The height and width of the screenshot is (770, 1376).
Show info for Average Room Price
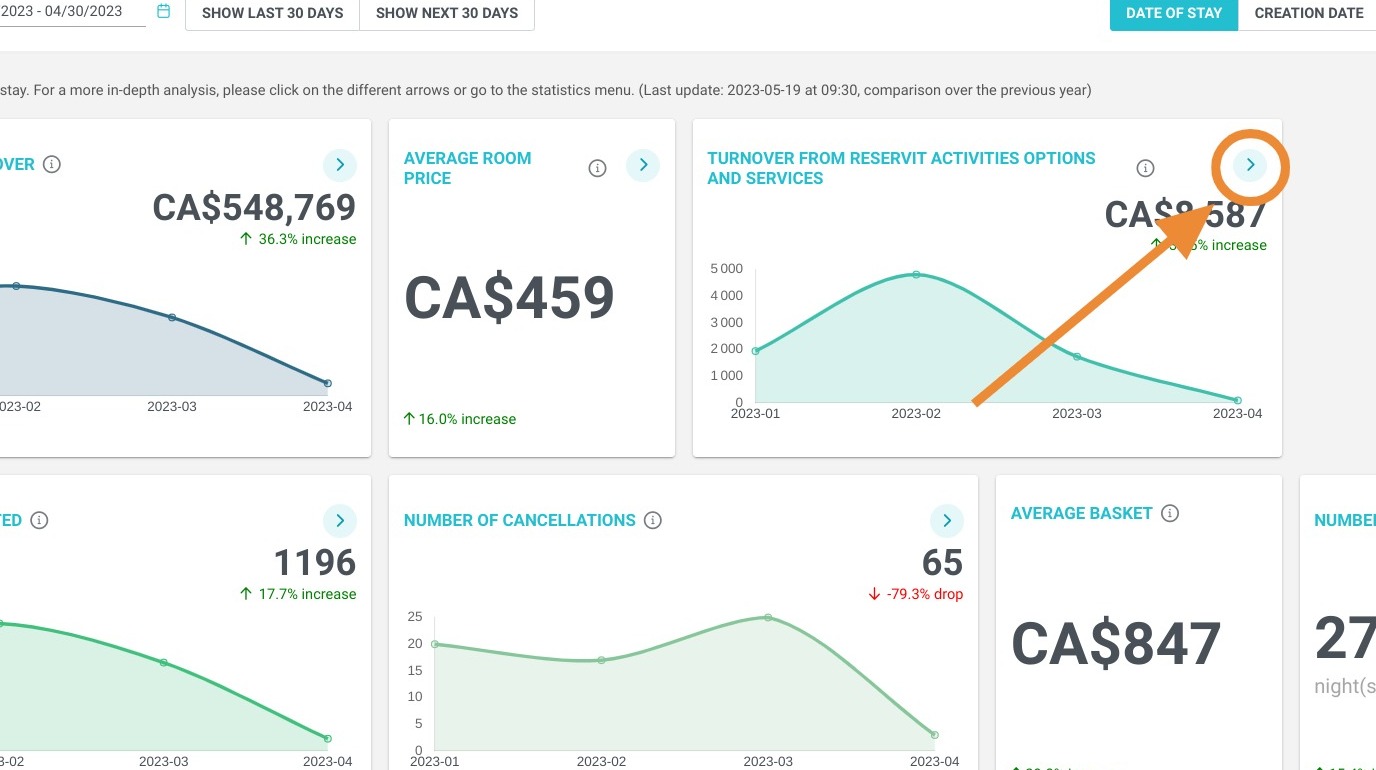pos(598,168)
